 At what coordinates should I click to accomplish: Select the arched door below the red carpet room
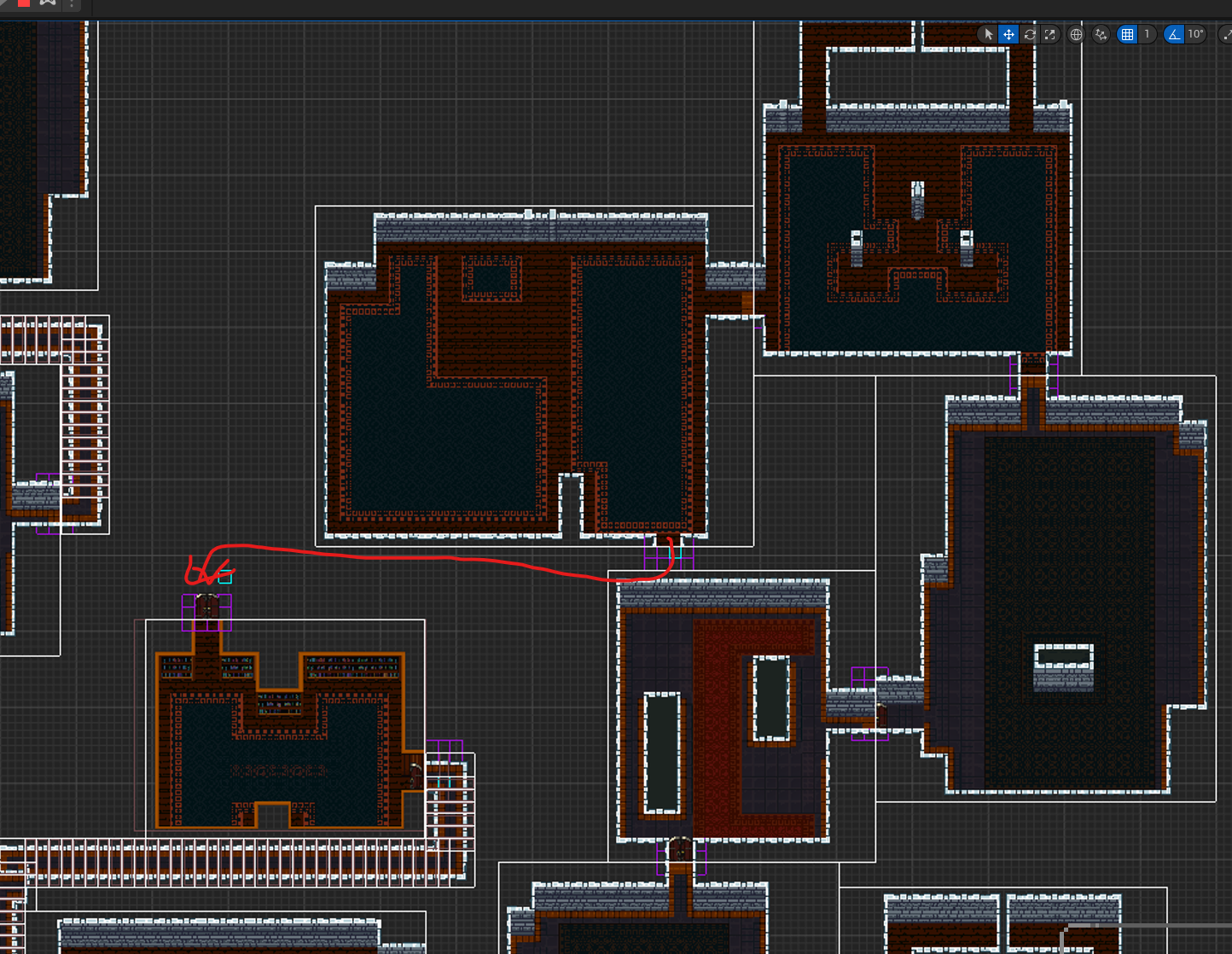point(680,849)
